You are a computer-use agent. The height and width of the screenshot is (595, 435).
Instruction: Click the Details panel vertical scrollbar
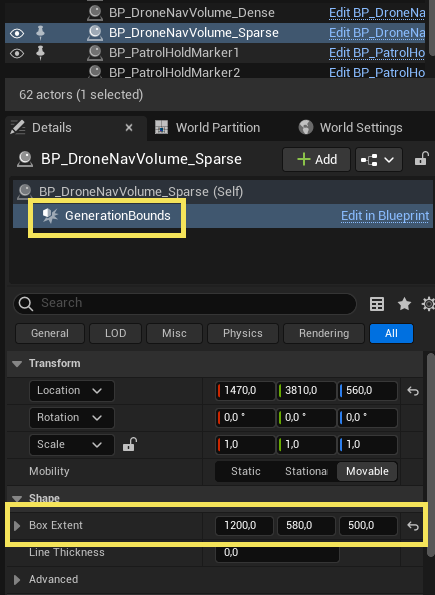(x=430, y=455)
